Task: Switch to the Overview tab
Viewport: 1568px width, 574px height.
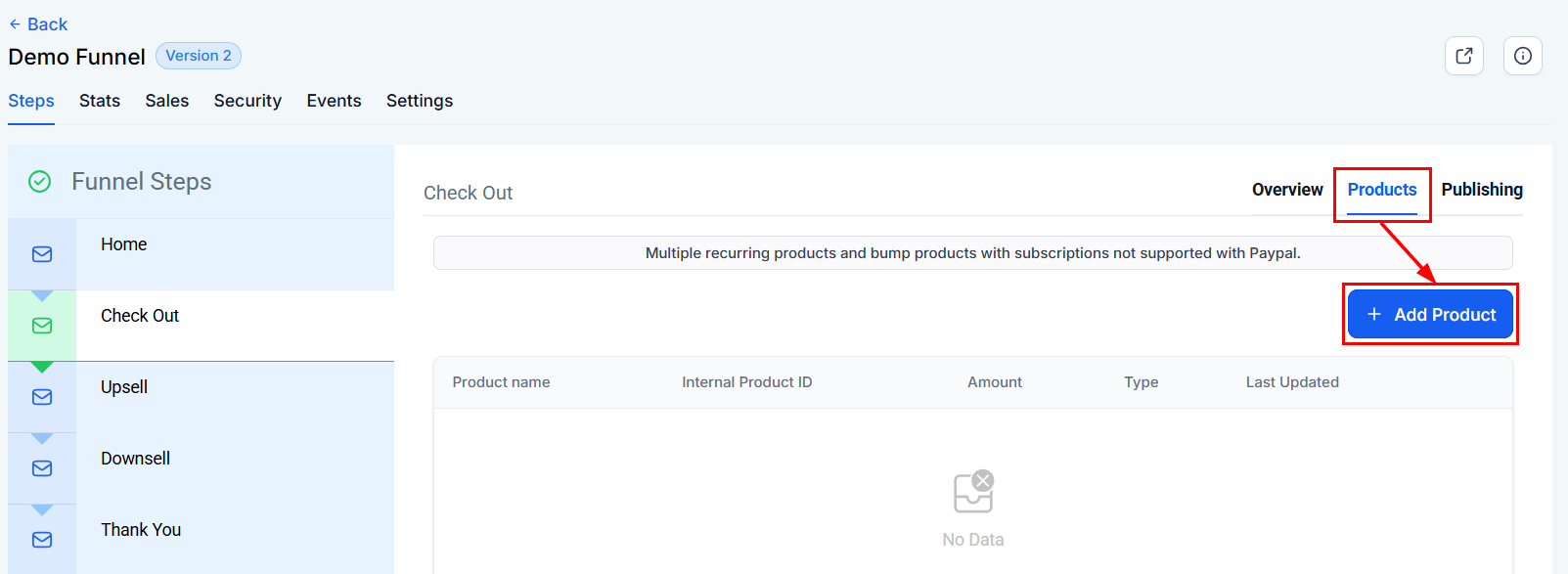Action: coord(1287,190)
